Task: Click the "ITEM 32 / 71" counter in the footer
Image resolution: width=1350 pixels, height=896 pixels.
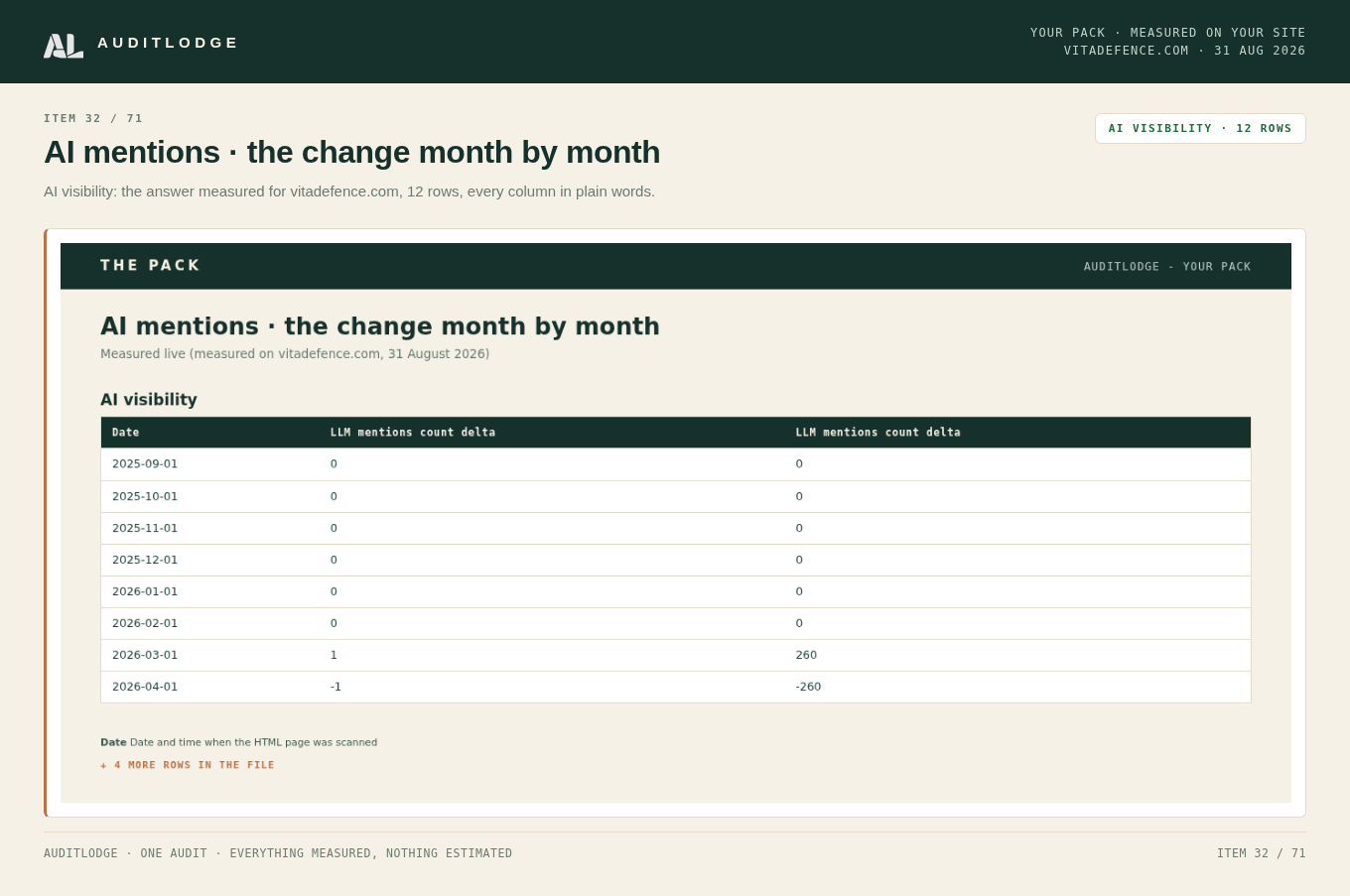Action: point(1262,853)
